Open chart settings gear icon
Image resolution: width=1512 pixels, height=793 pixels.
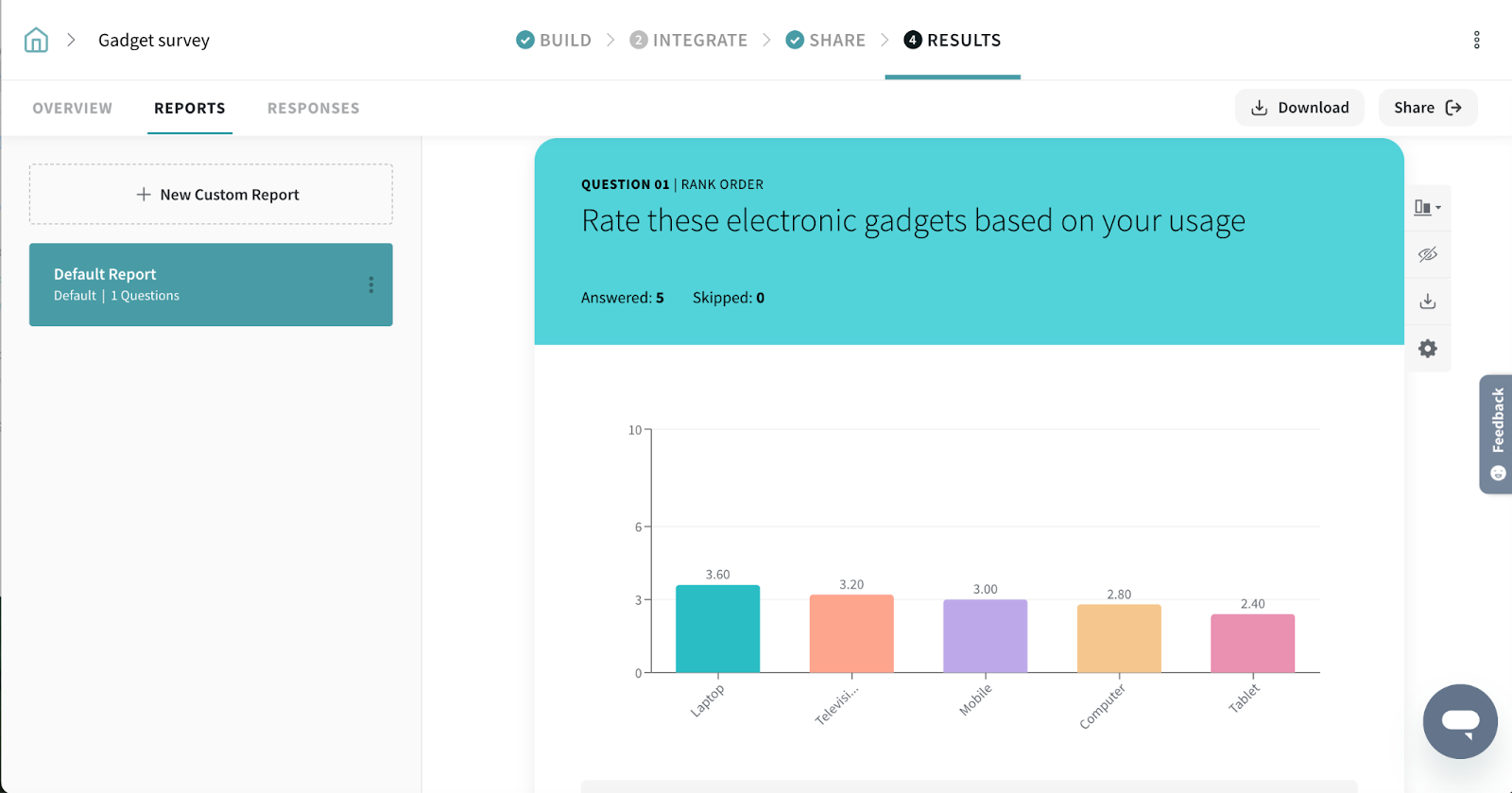[1427, 349]
